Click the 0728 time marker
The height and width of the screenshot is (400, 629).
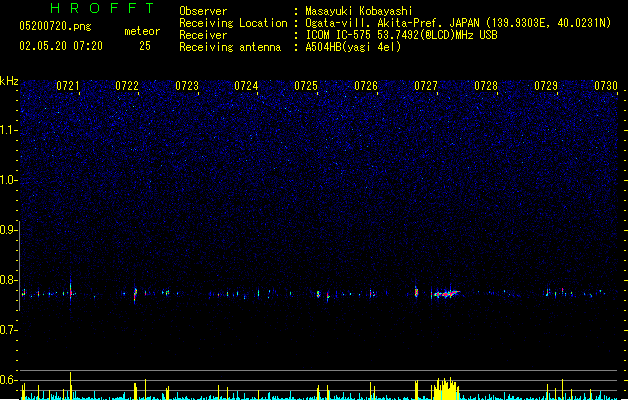coord(486,86)
